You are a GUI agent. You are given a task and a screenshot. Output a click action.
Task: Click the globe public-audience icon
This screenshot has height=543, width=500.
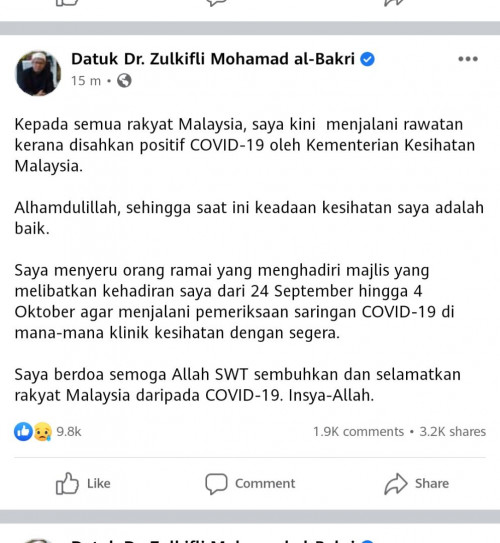click(x=124, y=81)
